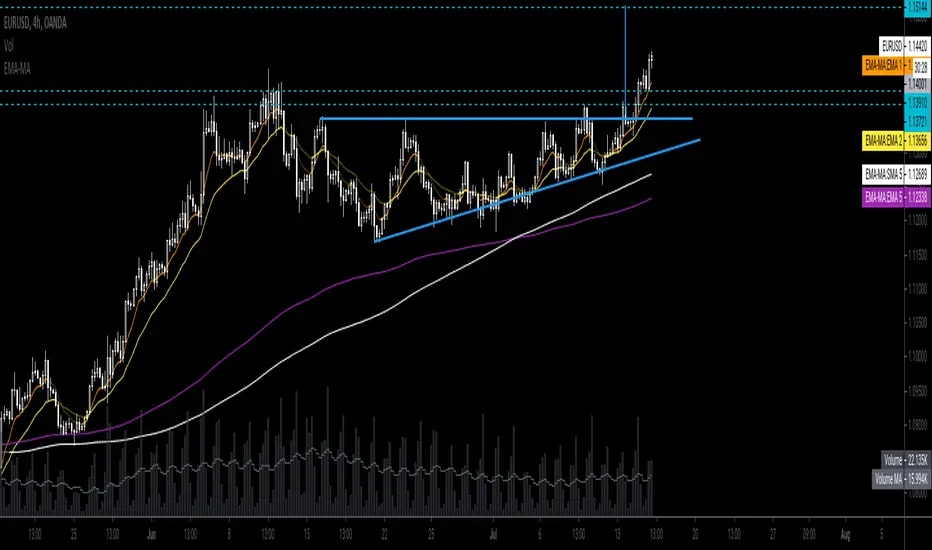Image resolution: width=932 pixels, height=550 pixels.
Task: Select the EMA-MA indicator legend label
Action: [17, 69]
